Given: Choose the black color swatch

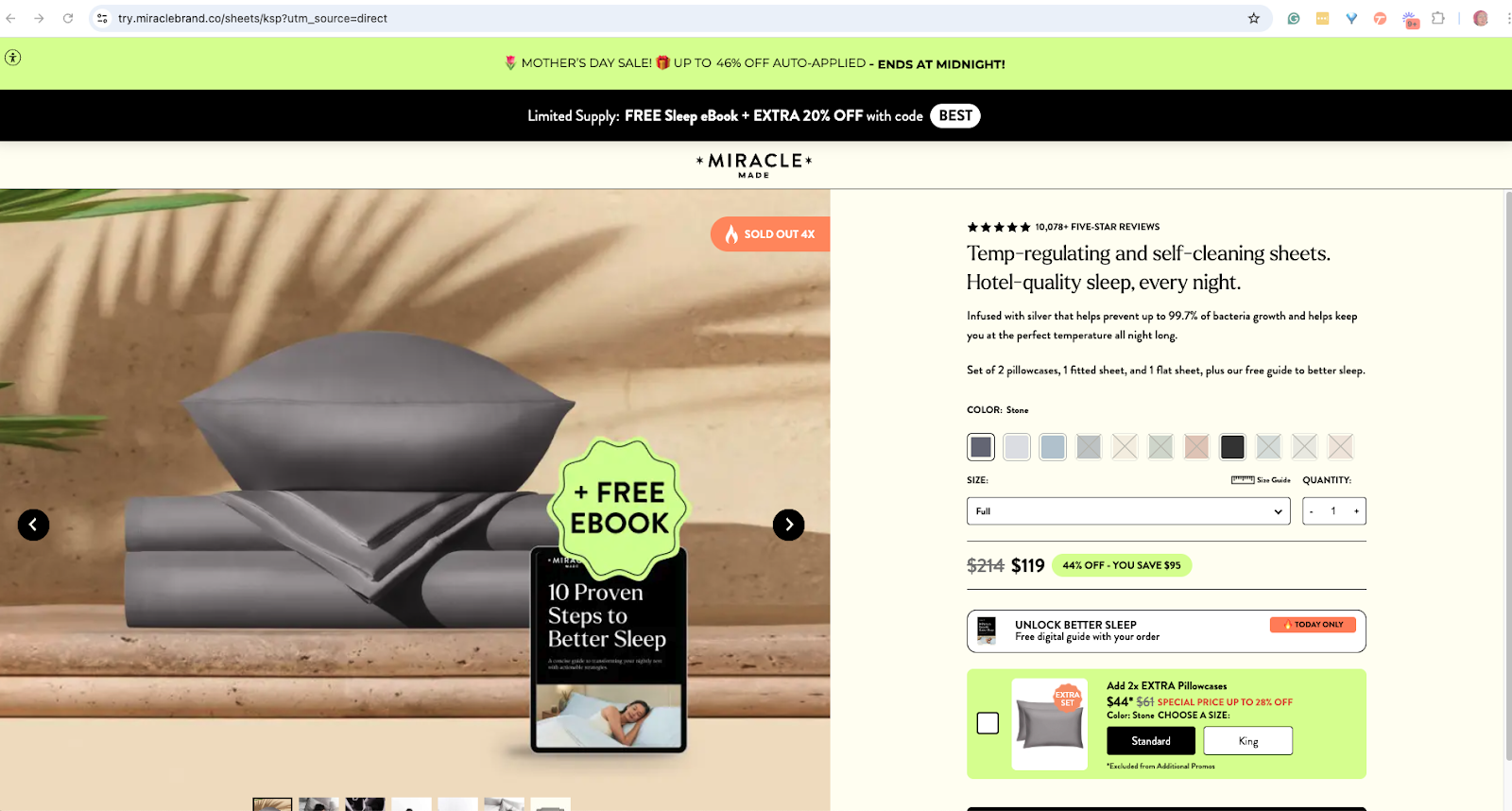Looking at the screenshot, I should click(x=1232, y=446).
